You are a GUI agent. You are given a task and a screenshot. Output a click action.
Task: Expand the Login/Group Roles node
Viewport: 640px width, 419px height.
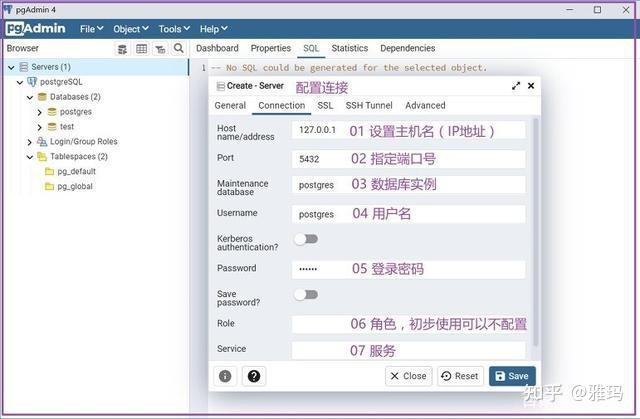tap(29, 142)
